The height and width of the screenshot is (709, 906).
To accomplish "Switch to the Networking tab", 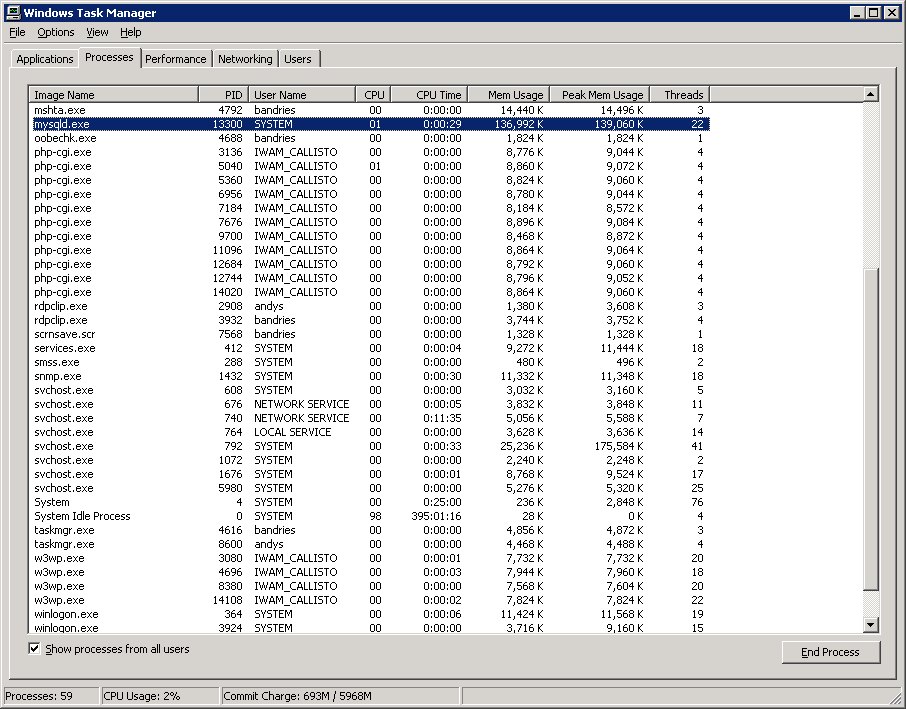I will pyautogui.click(x=245, y=59).
